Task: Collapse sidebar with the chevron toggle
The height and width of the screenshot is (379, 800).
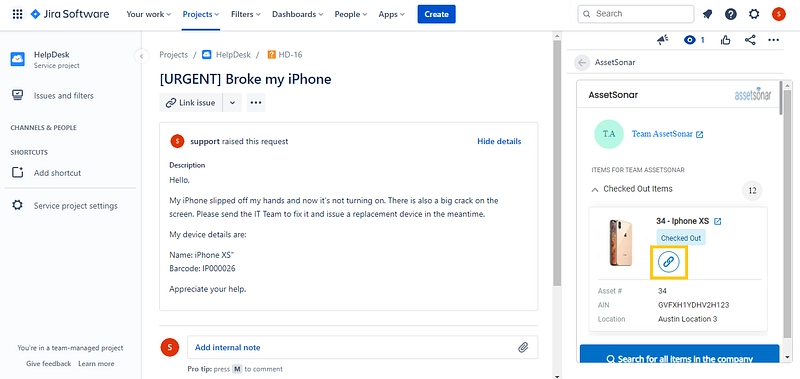Action: pyautogui.click(x=141, y=56)
